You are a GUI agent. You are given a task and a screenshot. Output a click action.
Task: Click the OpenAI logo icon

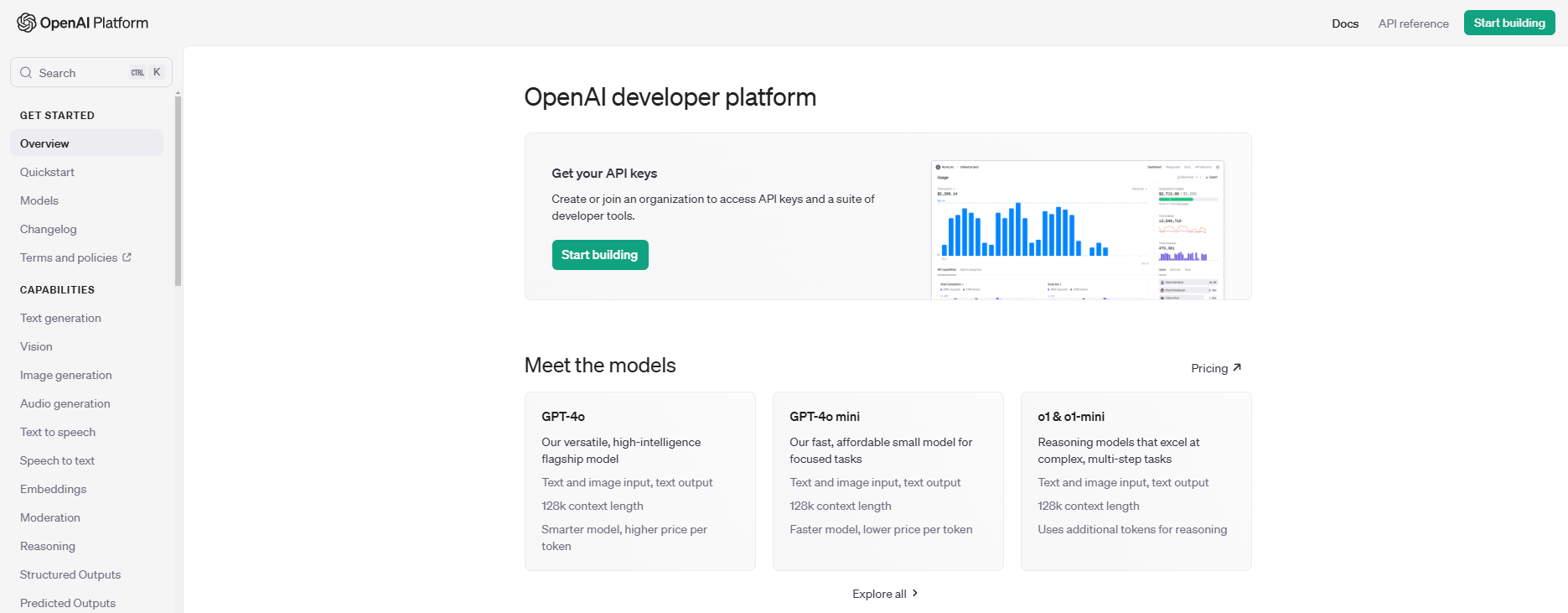[x=26, y=23]
